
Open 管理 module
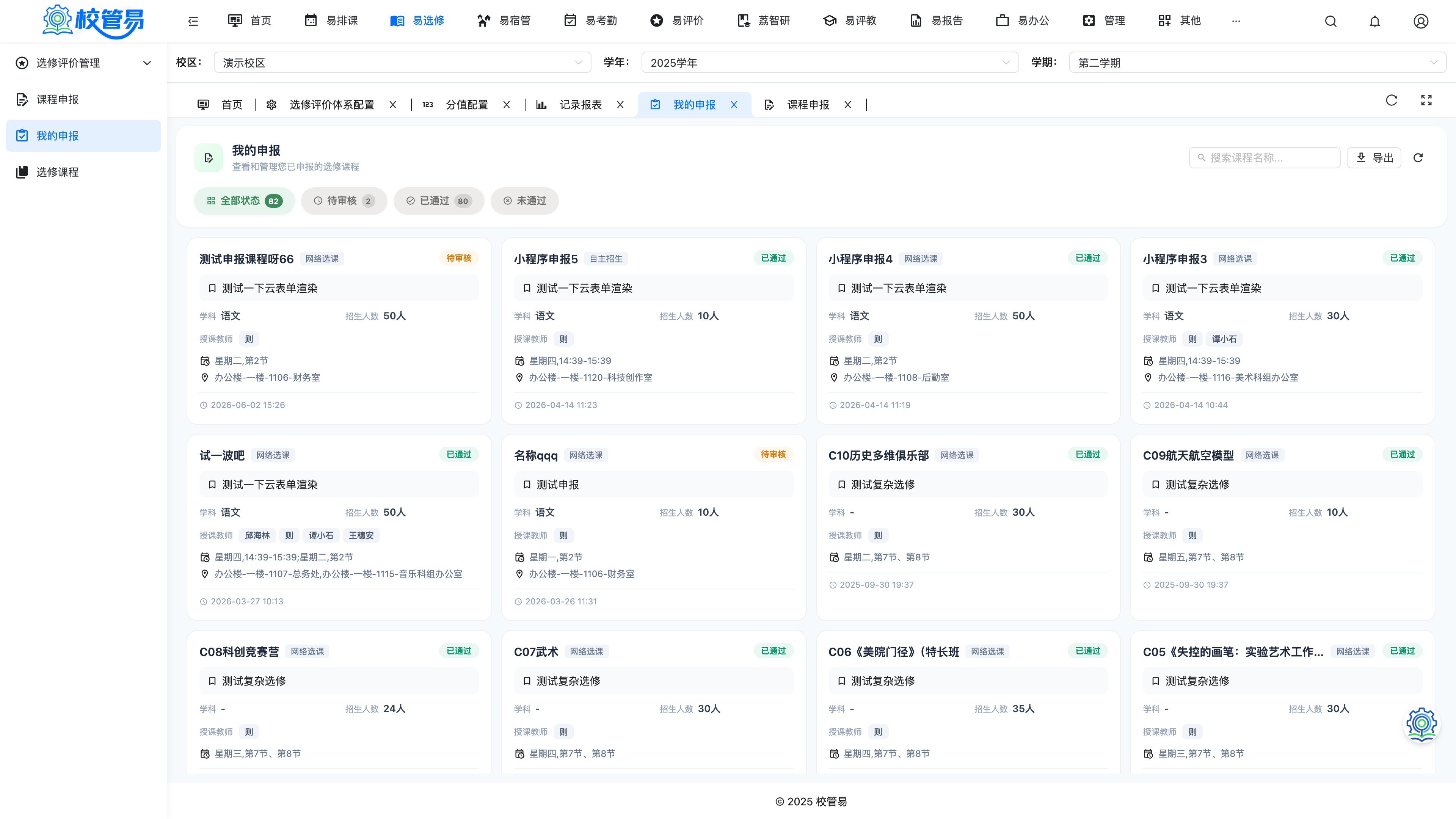coord(1104,21)
